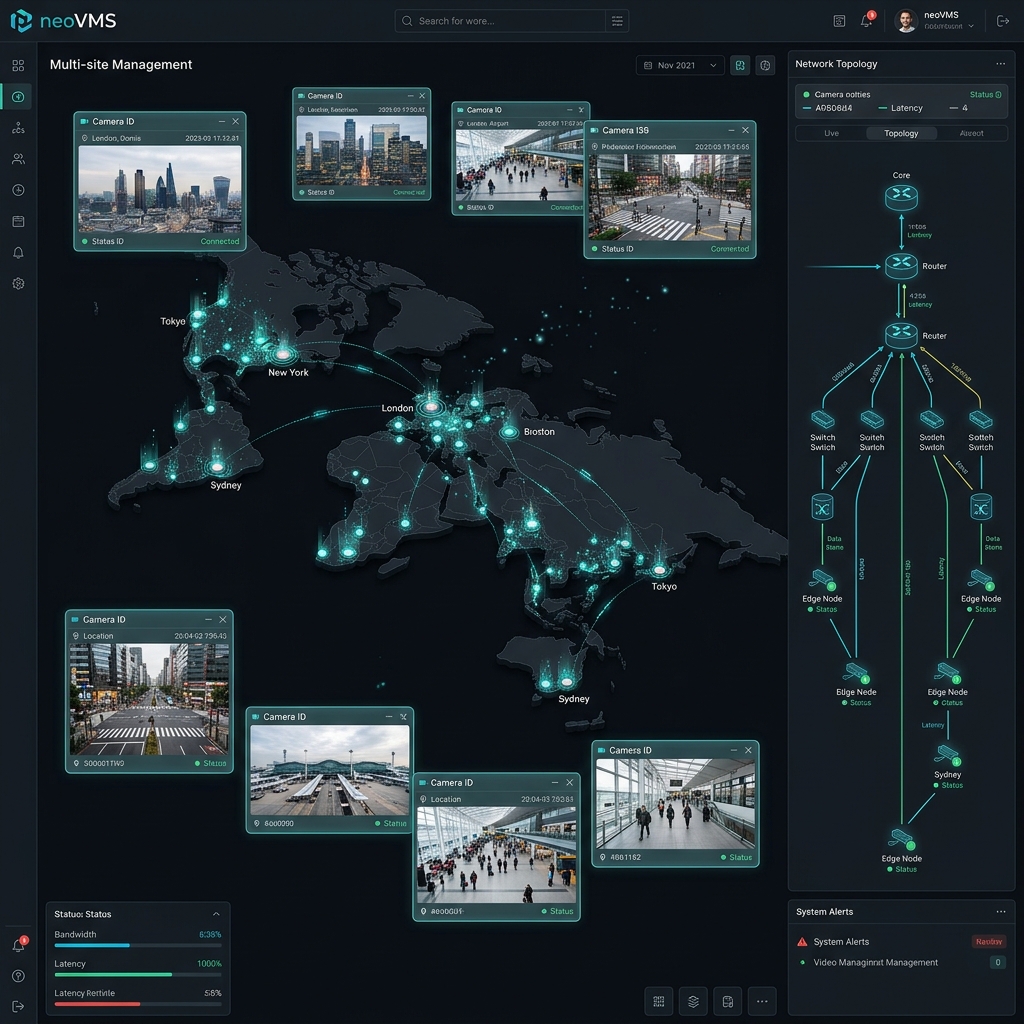Click the Bandwidth progress bar
The height and width of the screenshot is (1024, 1024).
[x=138, y=945]
